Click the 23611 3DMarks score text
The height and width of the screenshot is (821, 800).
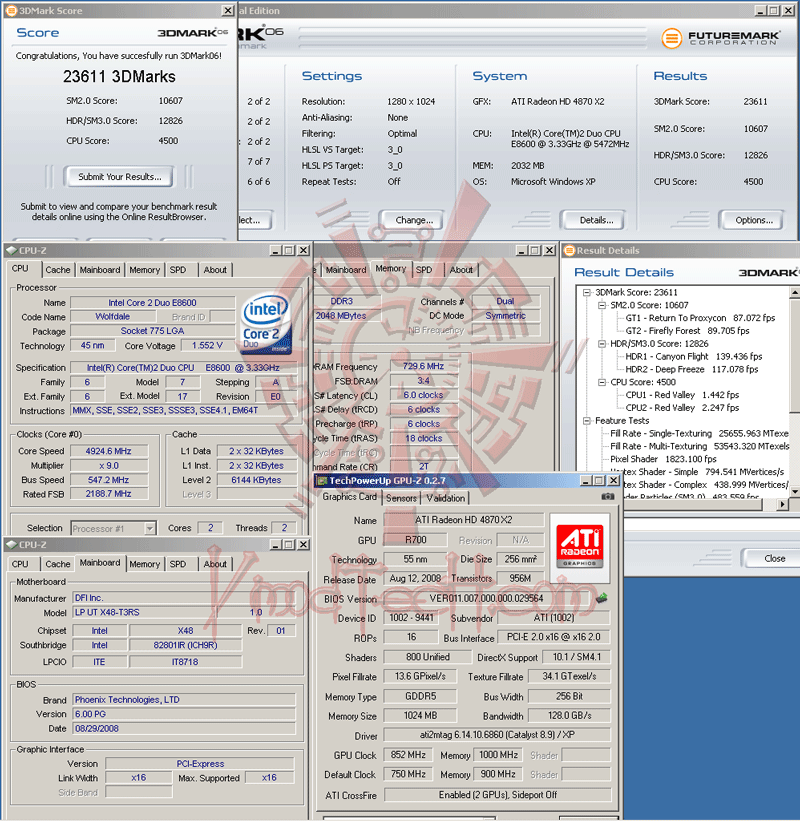pos(119,76)
